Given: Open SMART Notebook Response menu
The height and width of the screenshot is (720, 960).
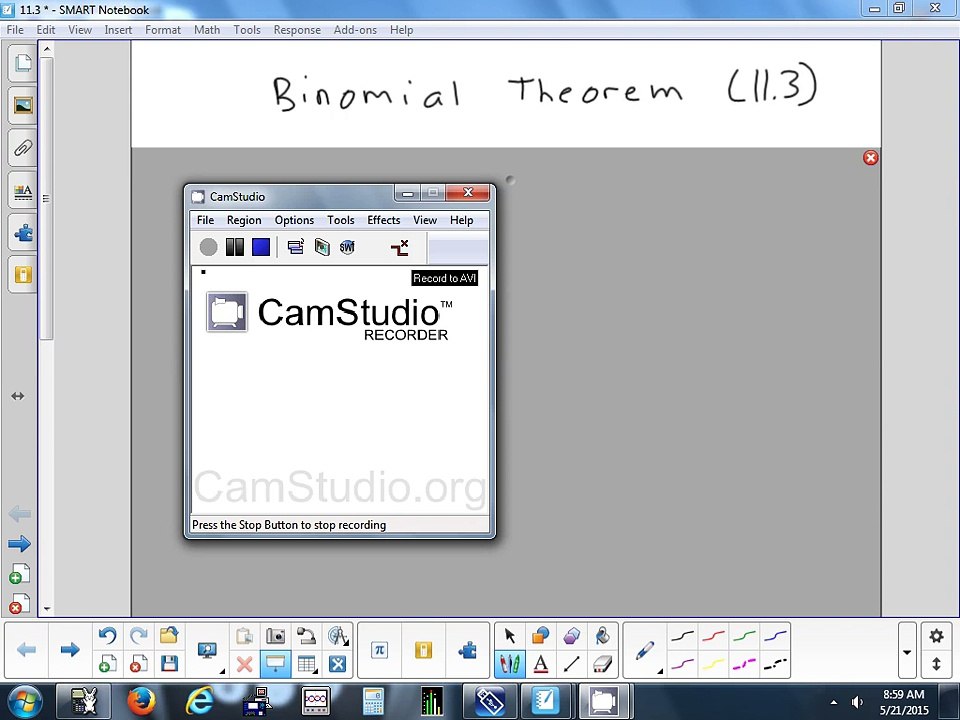Looking at the screenshot, I should coord(297,30).
